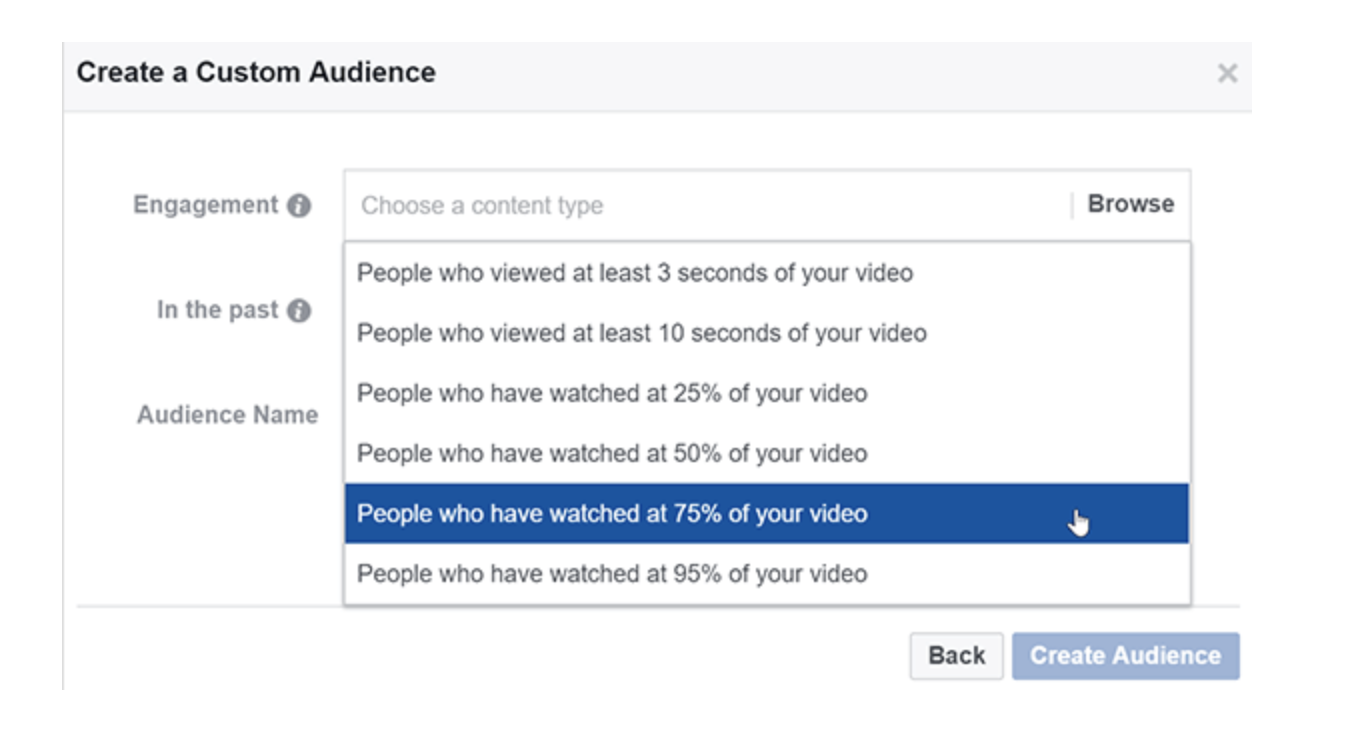Click the Create a Custom Audience title
The image size is (1356, 734).
pyautogui.click(x=256, y=72)
